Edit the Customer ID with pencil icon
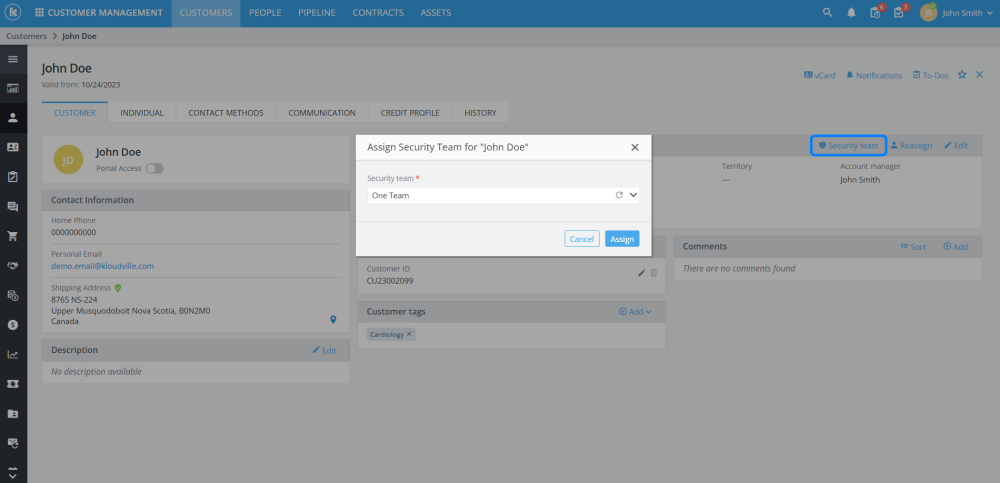The height and width of the screenshot is (483, 1000). (642, 273)
